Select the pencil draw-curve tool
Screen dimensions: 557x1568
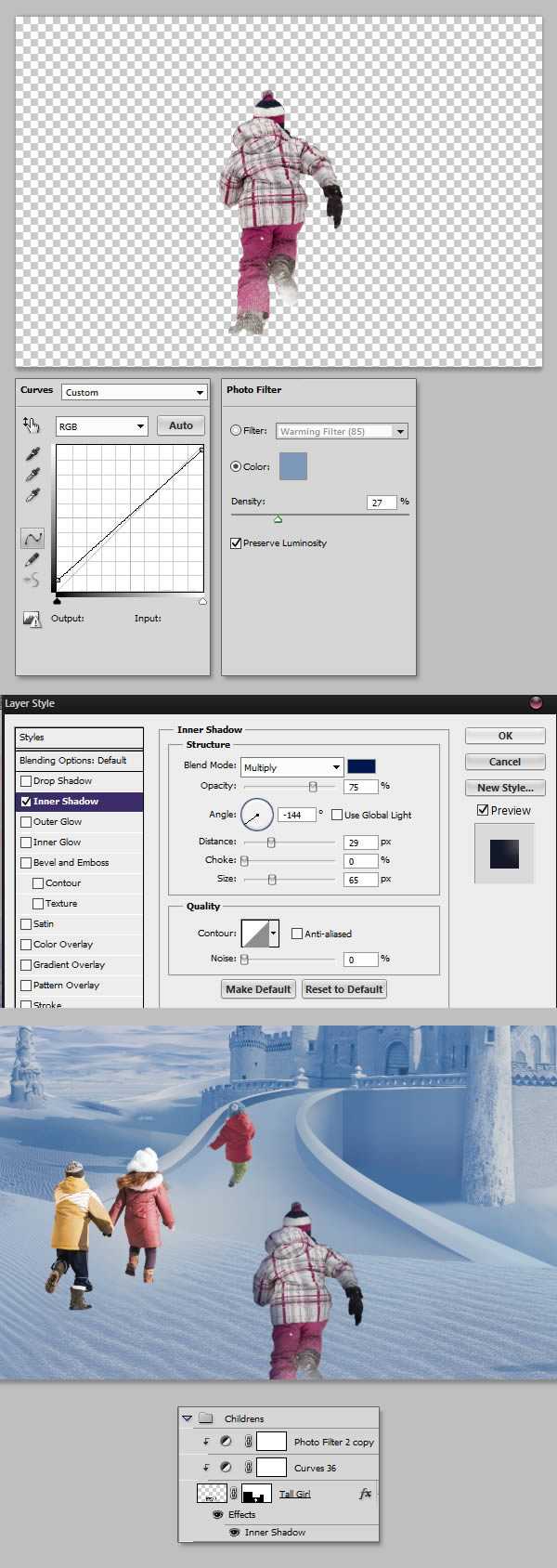tap(32, 560)
